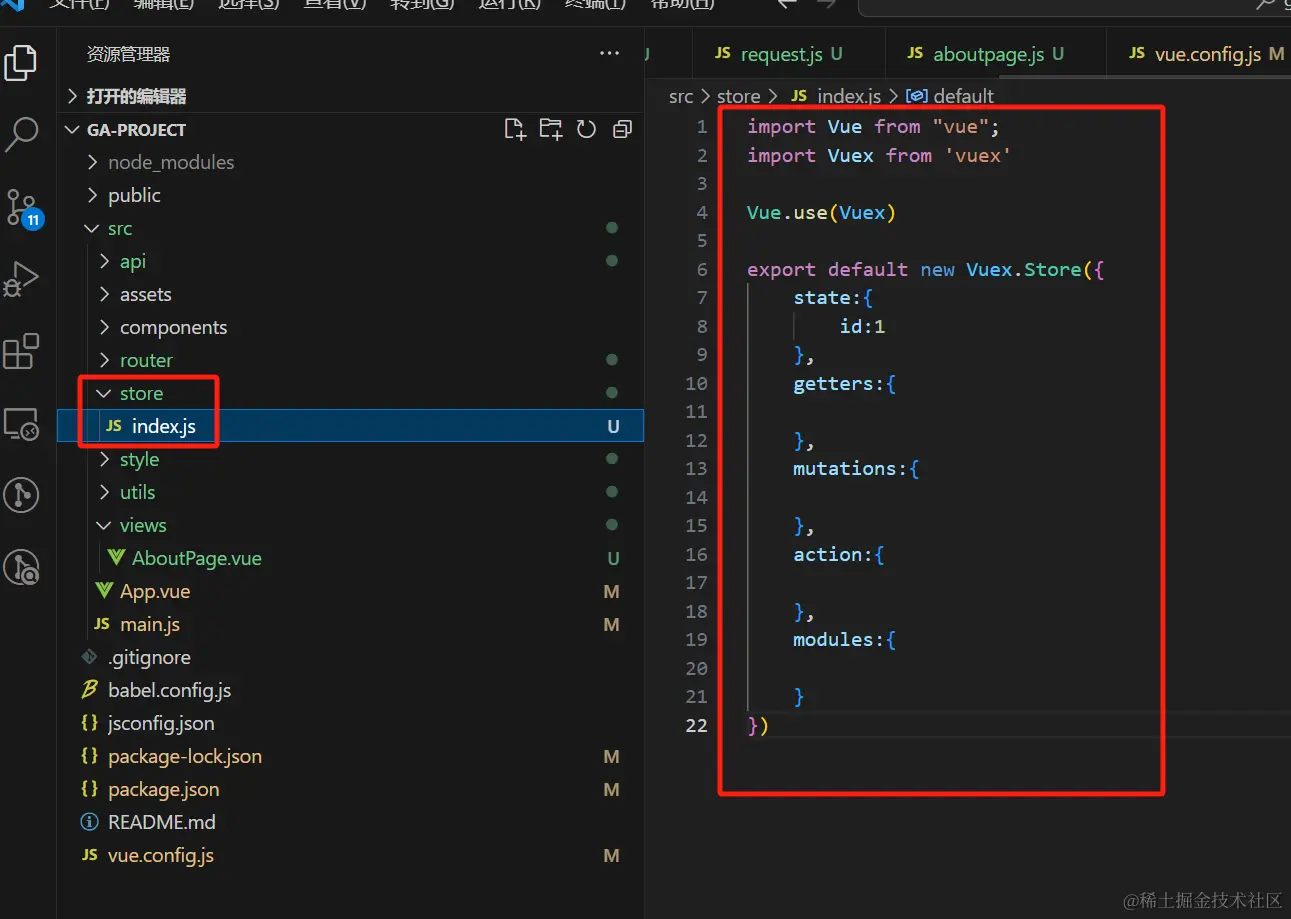
Task: Click the JS icon beside main.js
Action: (x=102, y=624)
